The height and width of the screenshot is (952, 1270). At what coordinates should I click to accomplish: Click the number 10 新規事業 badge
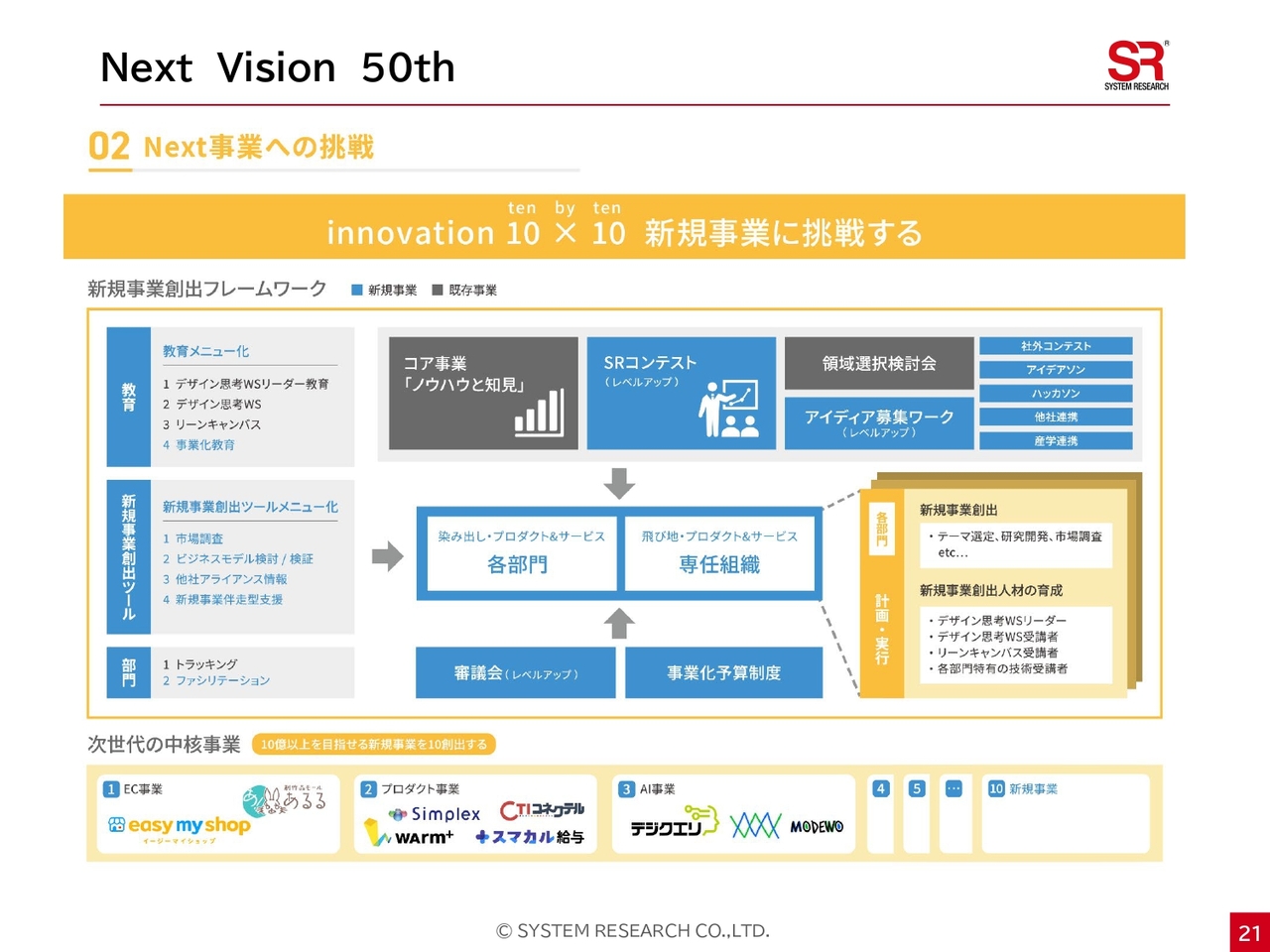click(996, 789)
